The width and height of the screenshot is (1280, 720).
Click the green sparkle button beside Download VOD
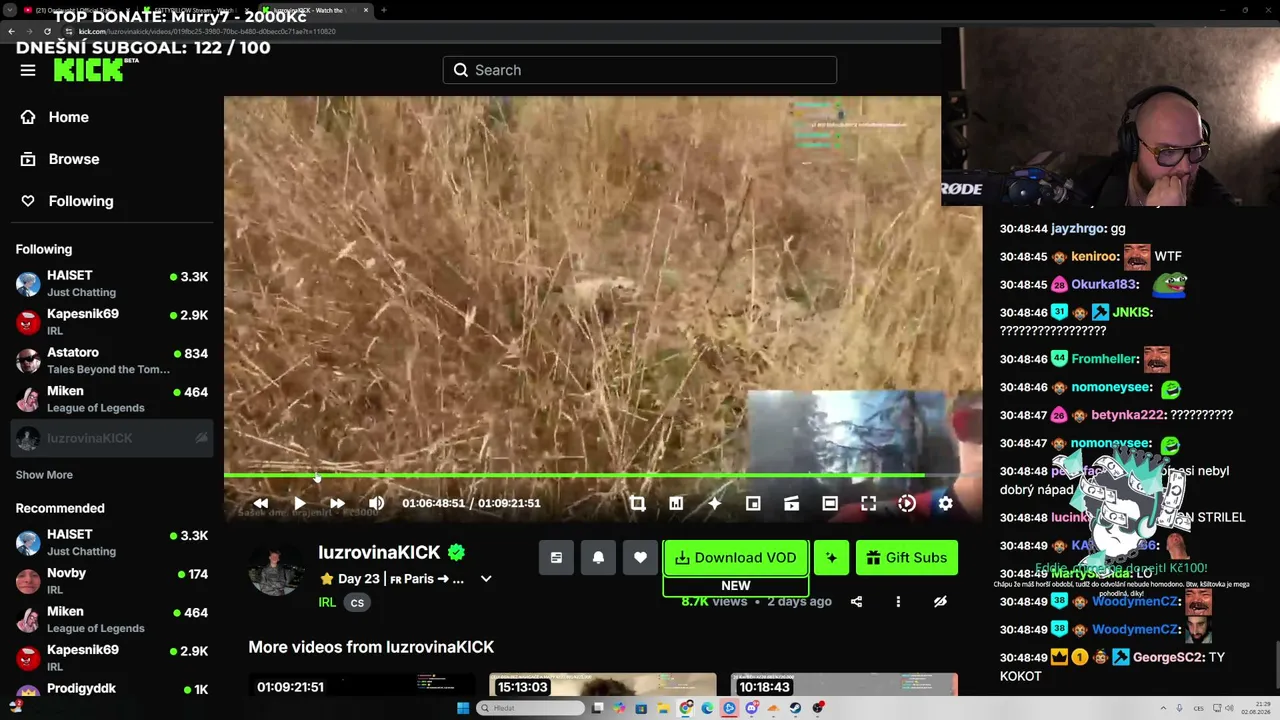coord(831,558)
